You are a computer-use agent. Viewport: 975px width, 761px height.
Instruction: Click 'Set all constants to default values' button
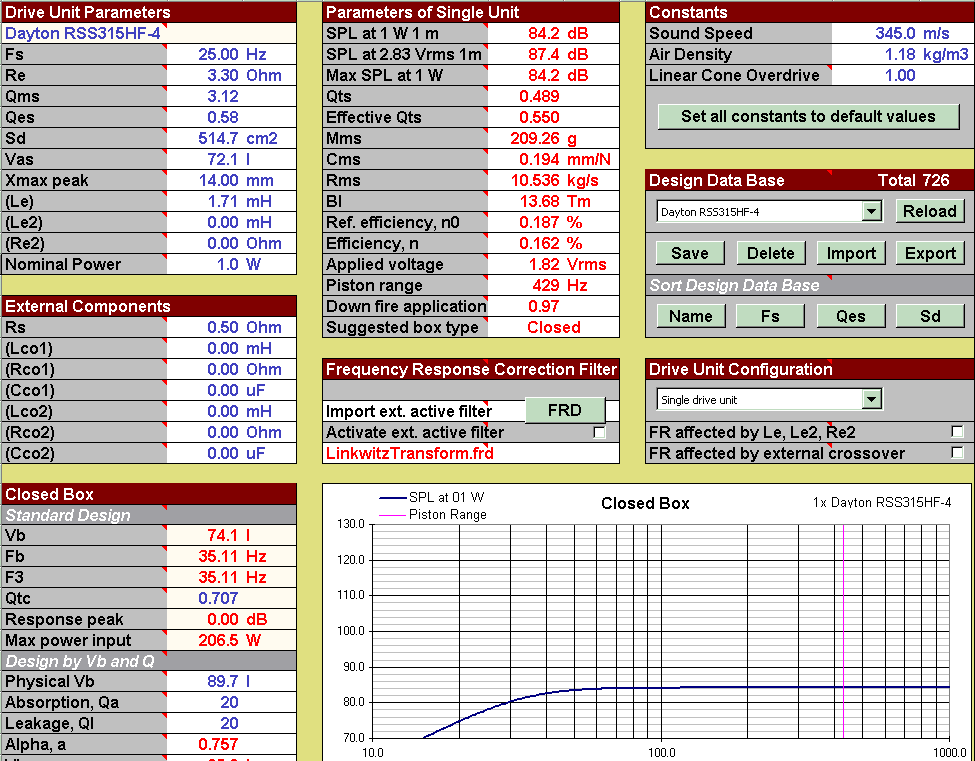click(808, 117)
